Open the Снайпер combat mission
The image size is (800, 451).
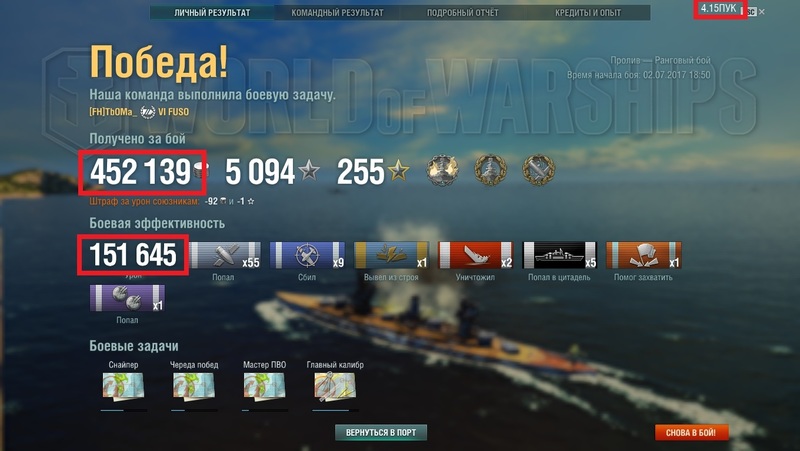click(x=123, y=386)
